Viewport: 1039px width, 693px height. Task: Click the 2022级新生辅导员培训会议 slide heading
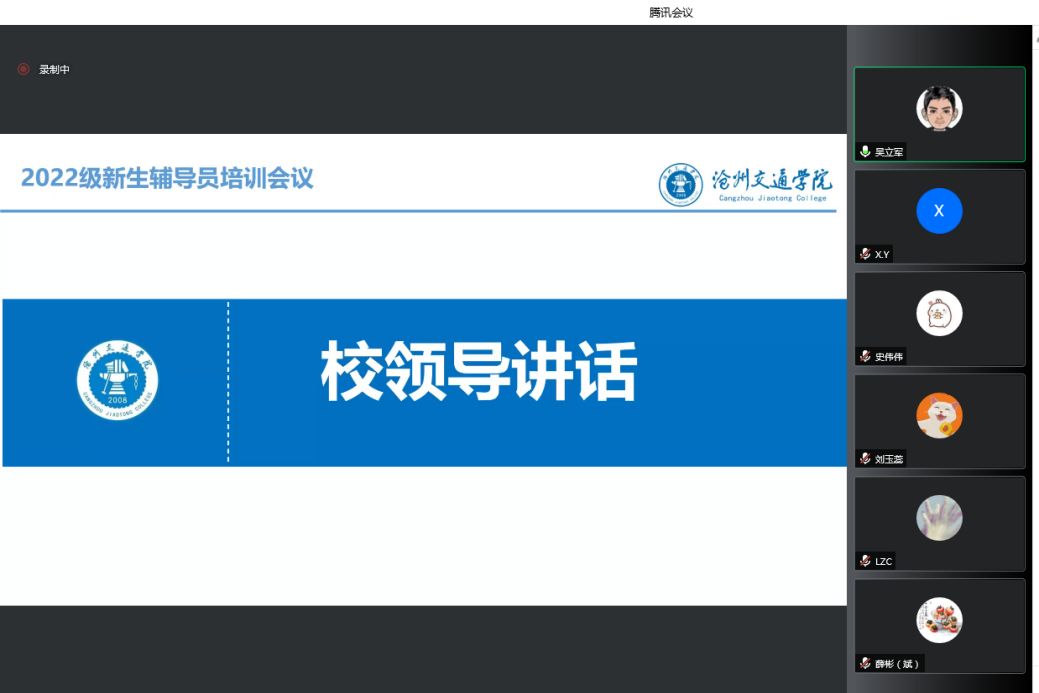tap(167, 178)
